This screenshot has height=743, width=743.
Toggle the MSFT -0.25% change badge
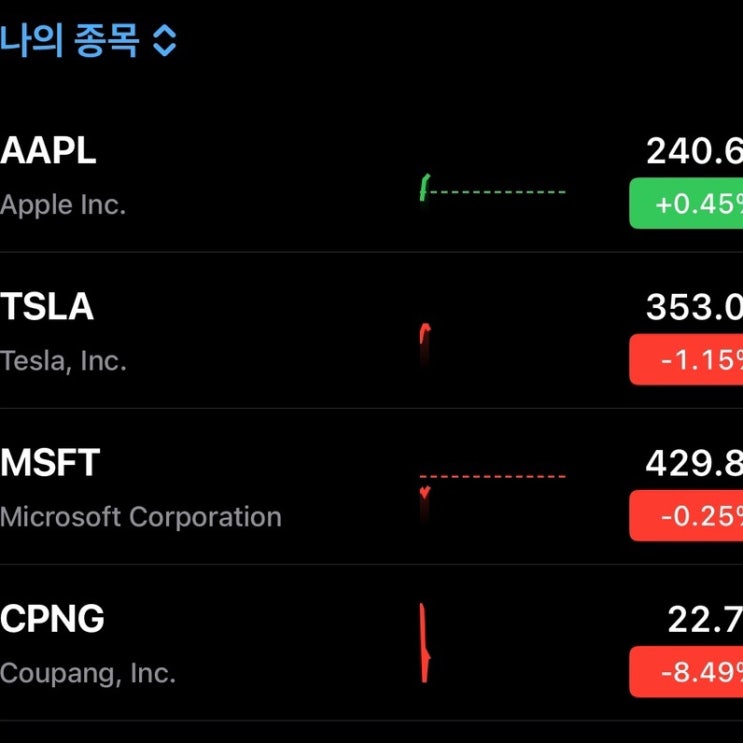pyautogui.click(x=687, y=516)
